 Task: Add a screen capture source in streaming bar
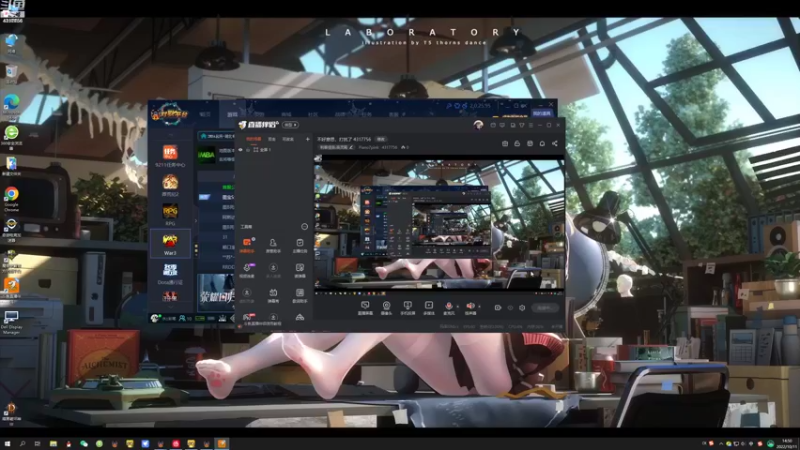365,308
